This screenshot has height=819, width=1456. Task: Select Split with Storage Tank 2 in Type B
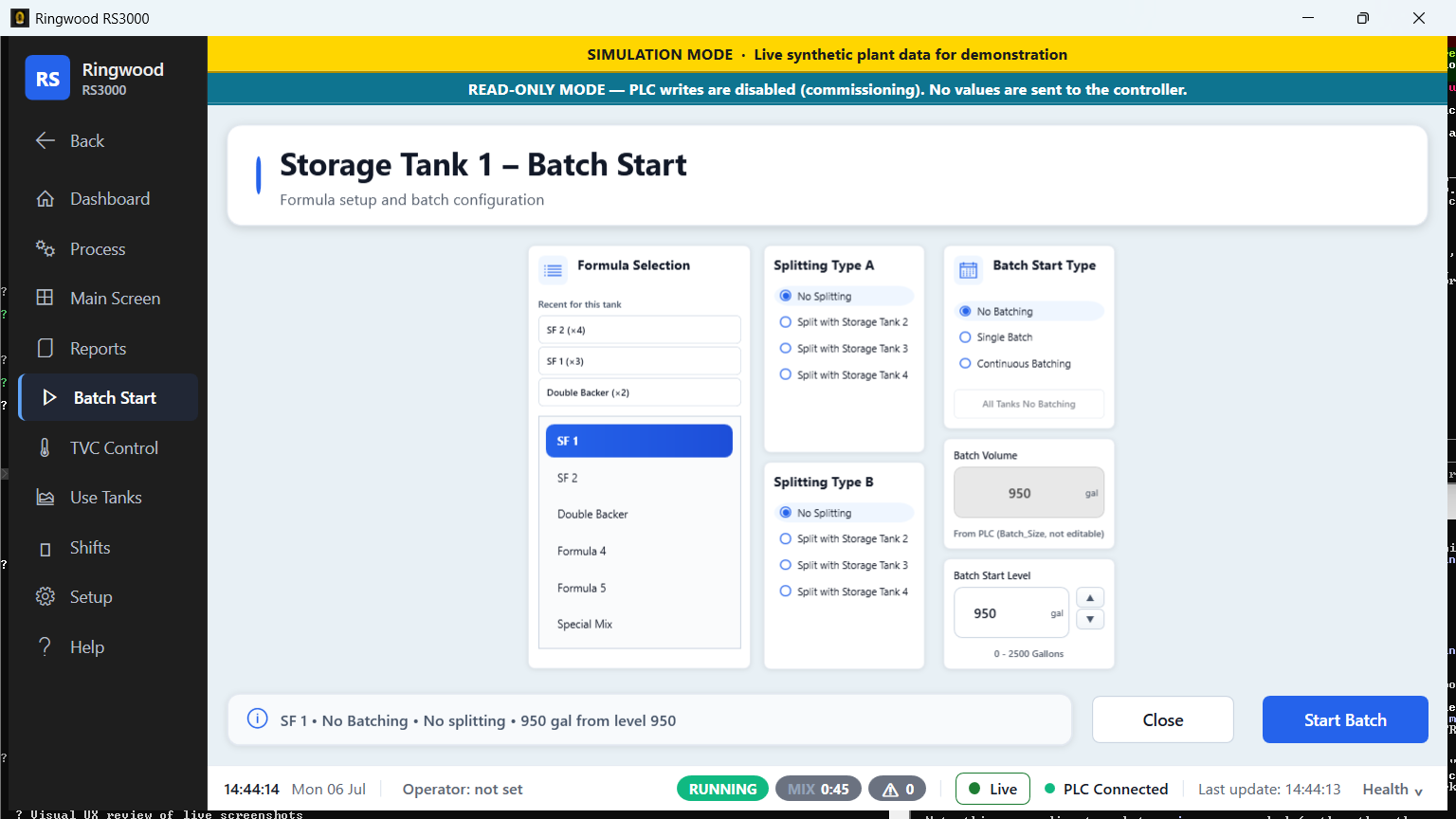[844, 538]
